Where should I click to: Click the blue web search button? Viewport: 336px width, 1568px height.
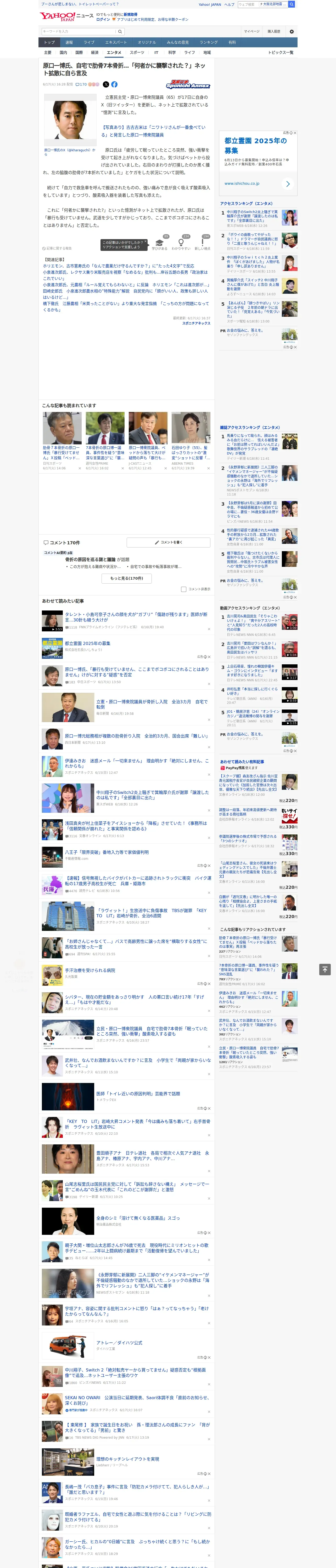[x=292, y=4]
